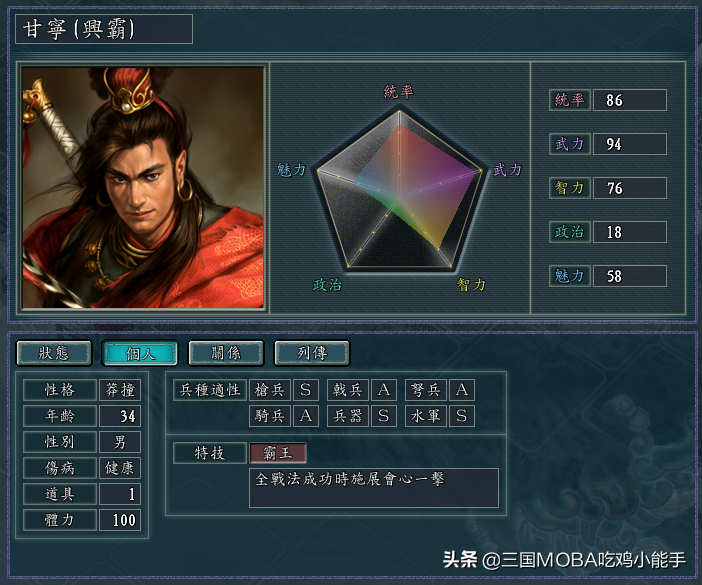Image resolution: width=702 pixels, height=585 pixels.
Task: Select the 個人 tab
Action: (x=140, y=353)
